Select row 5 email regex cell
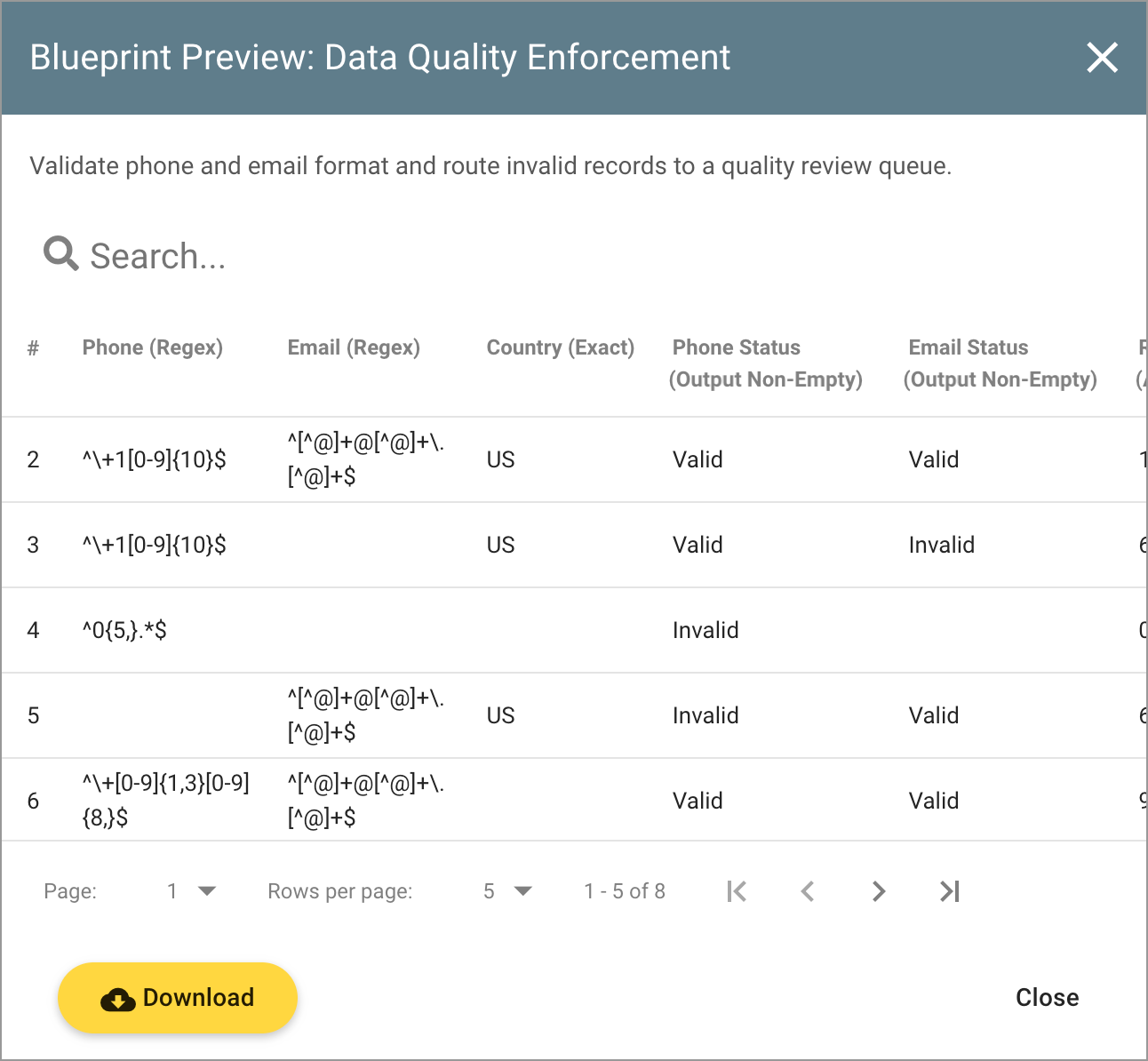Screen dimensions: 1148x1061 (x=366, y=715)
